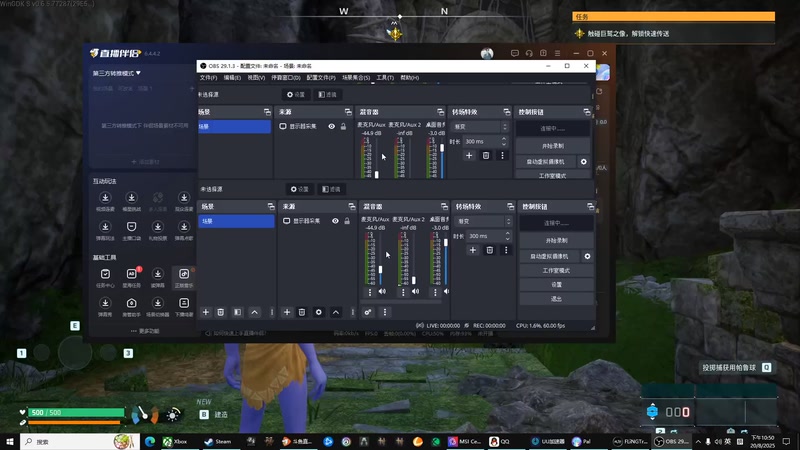Mute 麦克风/Aux channel speaker icon
The image size is (800, 450).
point(382,292)
